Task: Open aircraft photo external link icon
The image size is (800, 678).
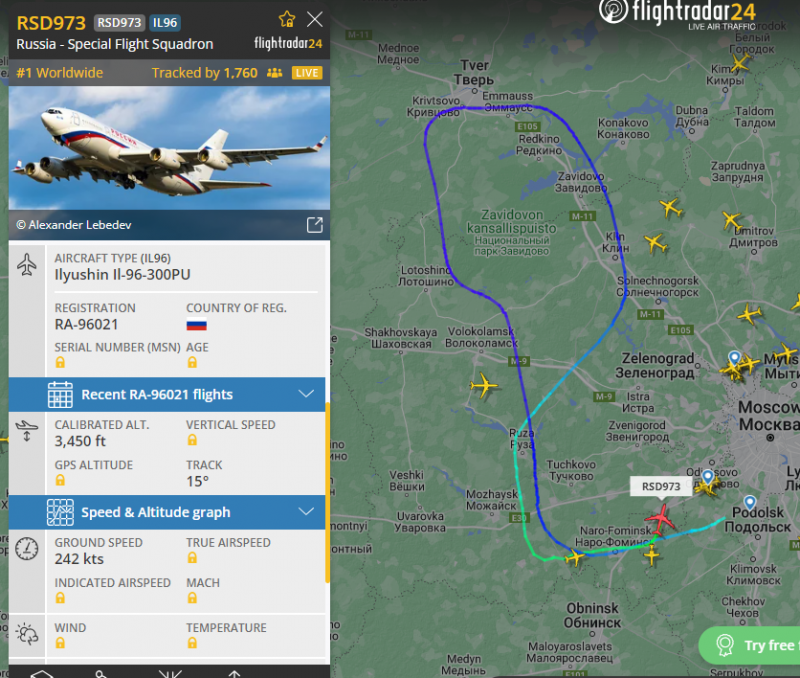Action: 314,224
